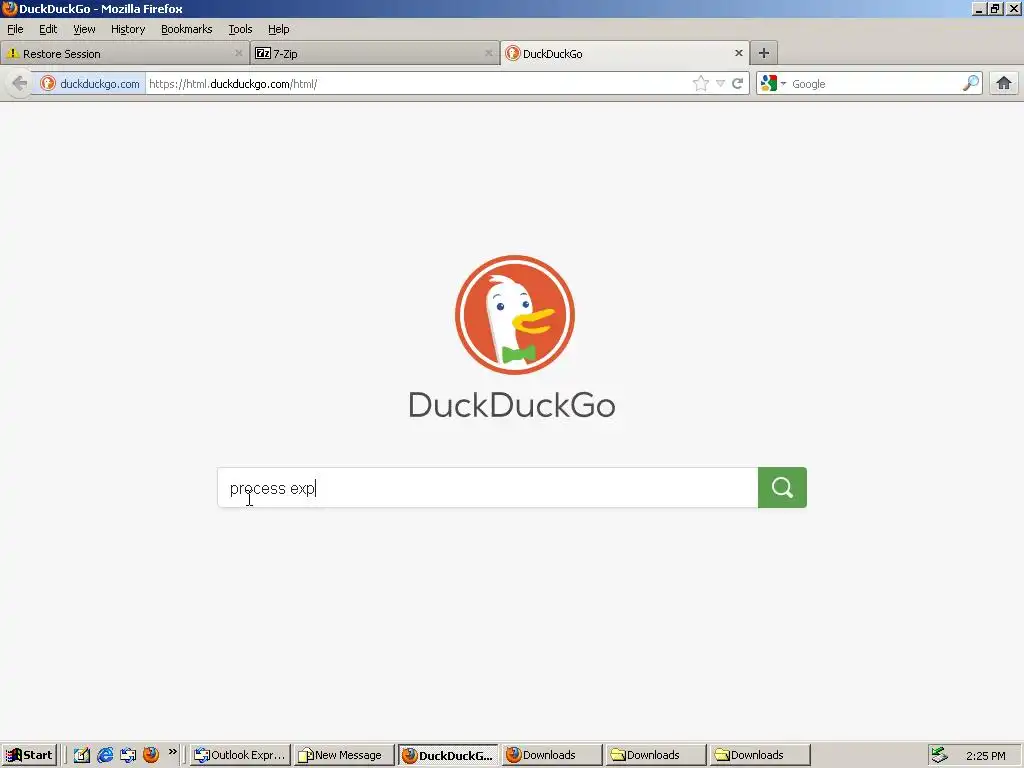The image size is (1024, 768).
Task: Switch to New Message taskbar button
Action: pyautogui.click(x=344, y=755)
